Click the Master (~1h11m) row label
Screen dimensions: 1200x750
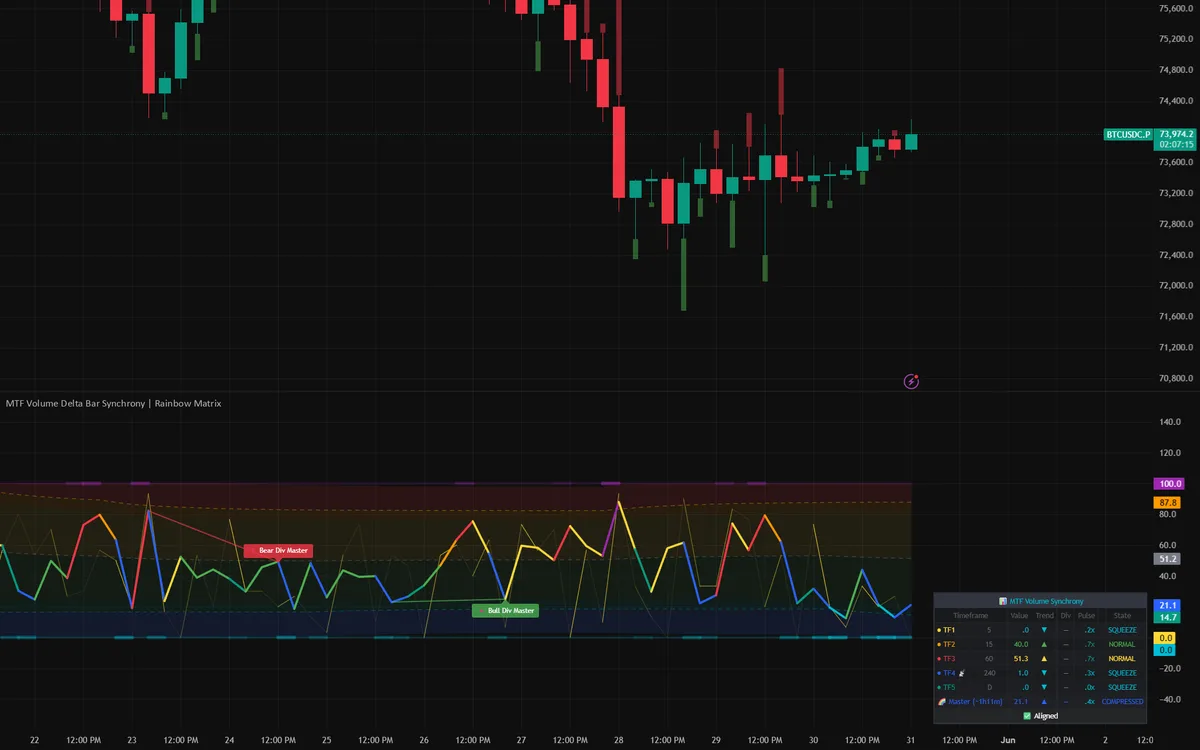coord(975,701)
